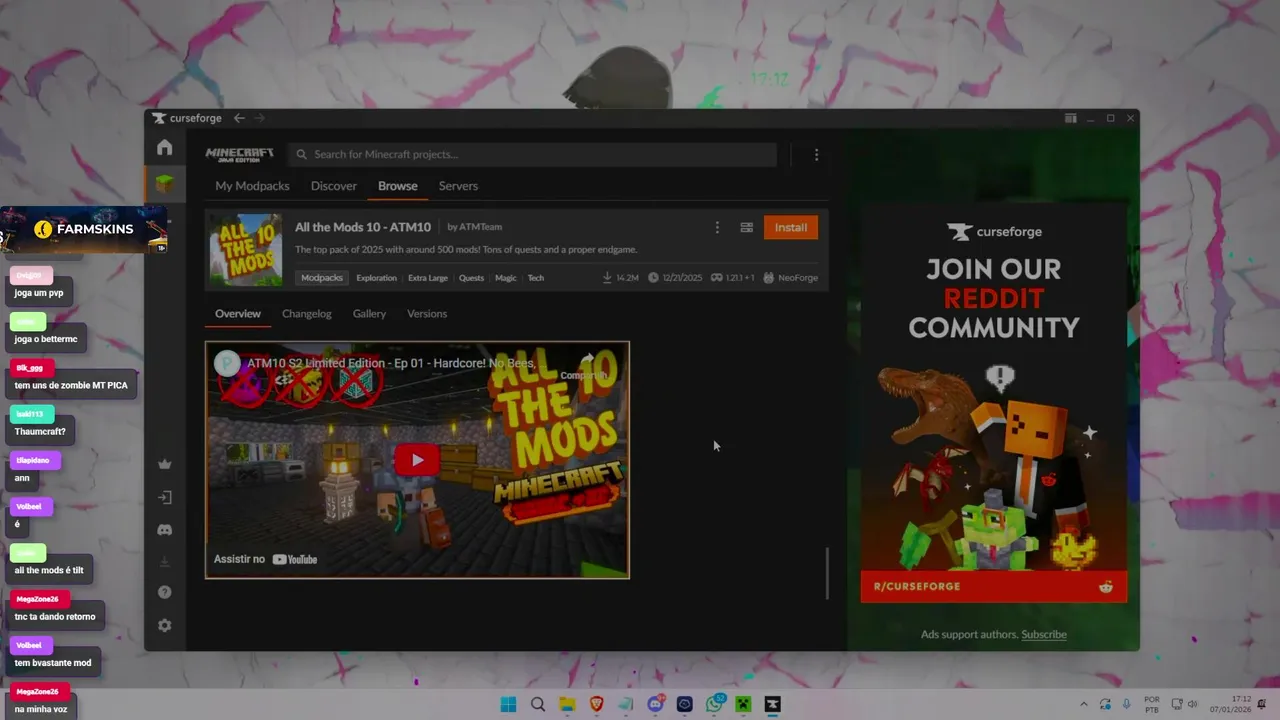This screenshot has width=1280, height=720.
Task: Open the crown premium icon in sidebar
Action: (165, 464)
